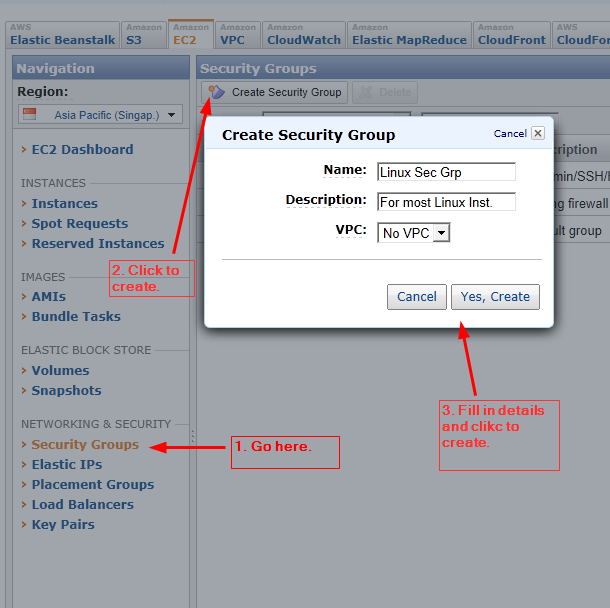Click the Delete toolbar button

(x=385, y=92)
